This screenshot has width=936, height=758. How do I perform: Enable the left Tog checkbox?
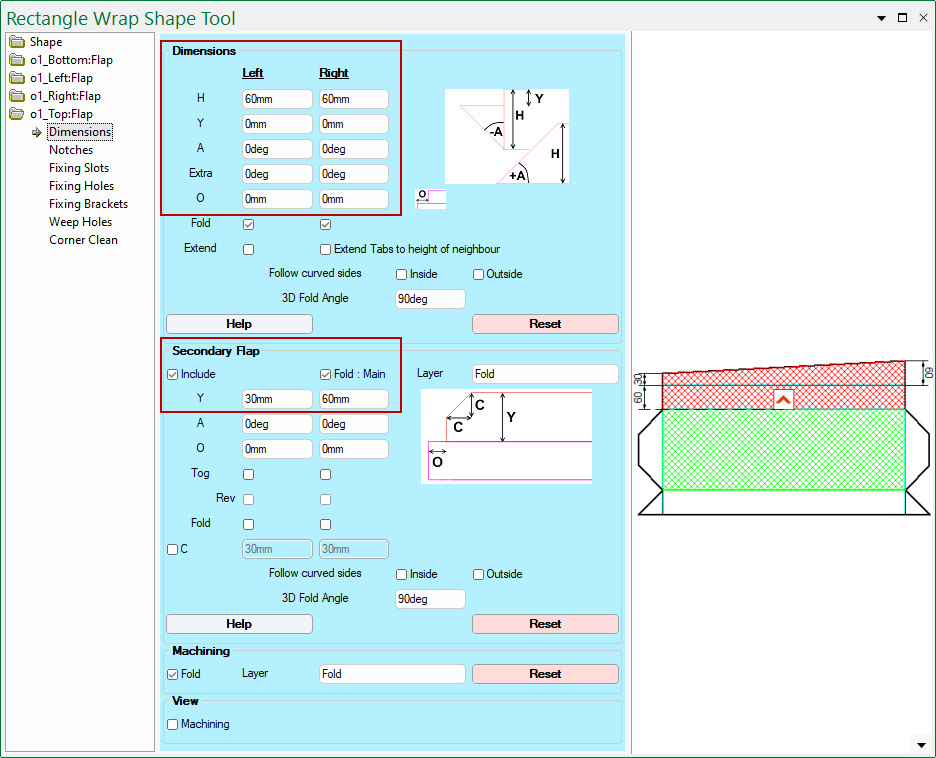[248, 474]
